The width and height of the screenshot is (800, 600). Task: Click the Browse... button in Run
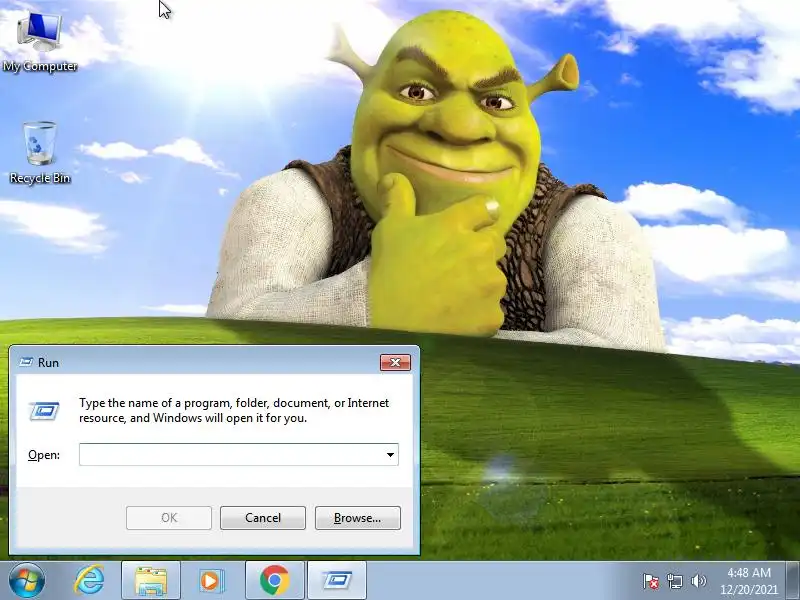pyautogui.click(x=358, y=518)
